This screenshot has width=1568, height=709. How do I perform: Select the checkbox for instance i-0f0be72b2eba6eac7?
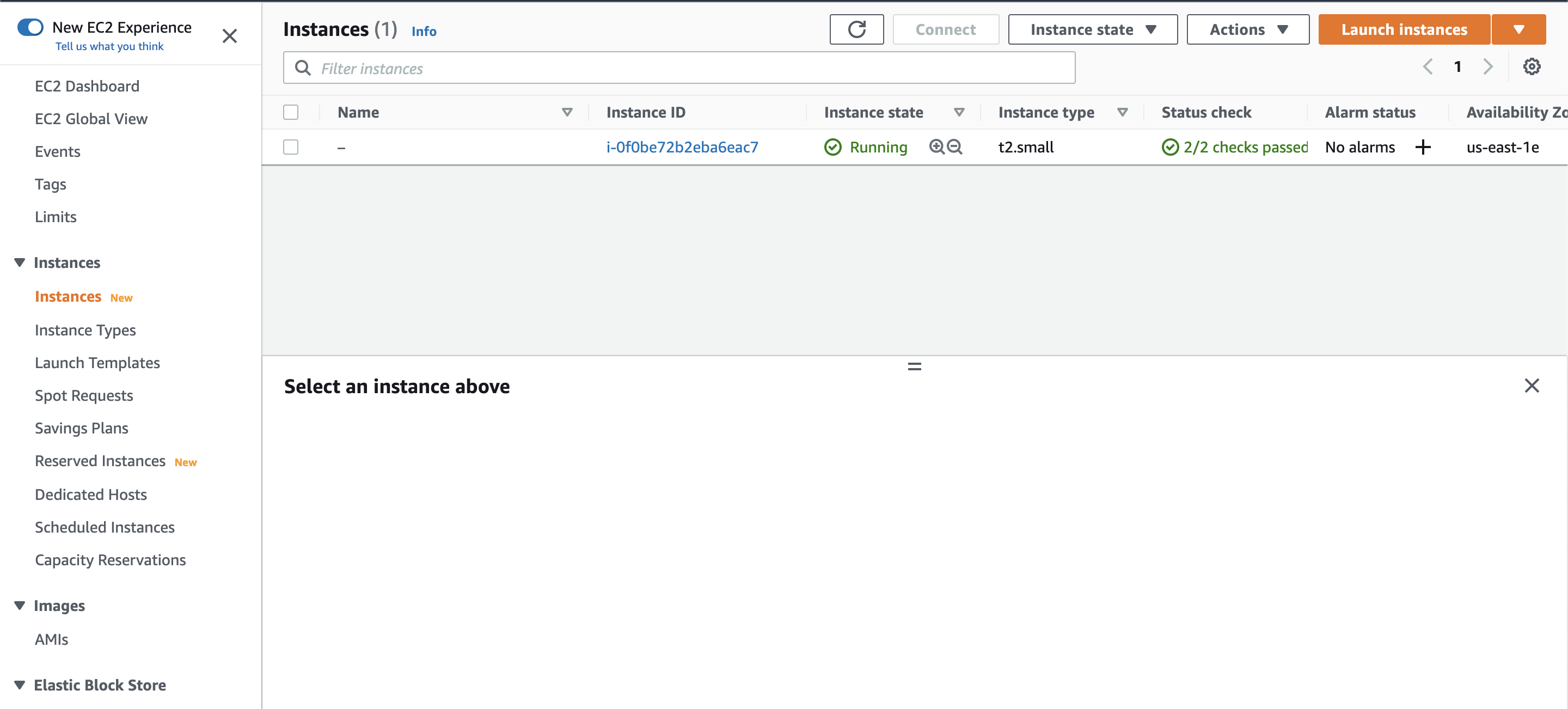(x=291, y=146)
